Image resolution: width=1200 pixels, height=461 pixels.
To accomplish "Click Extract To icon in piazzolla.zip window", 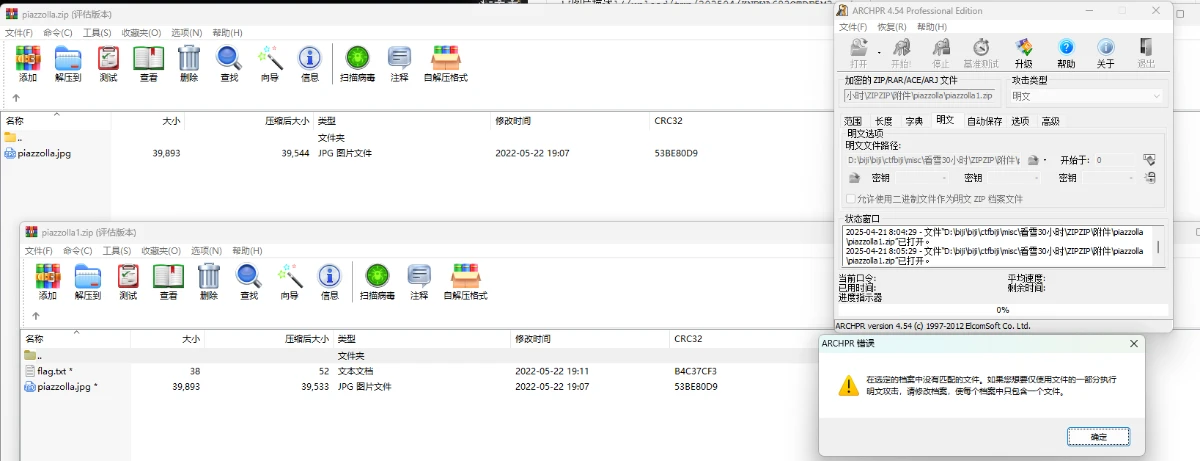I will click(x=68, y=57).
